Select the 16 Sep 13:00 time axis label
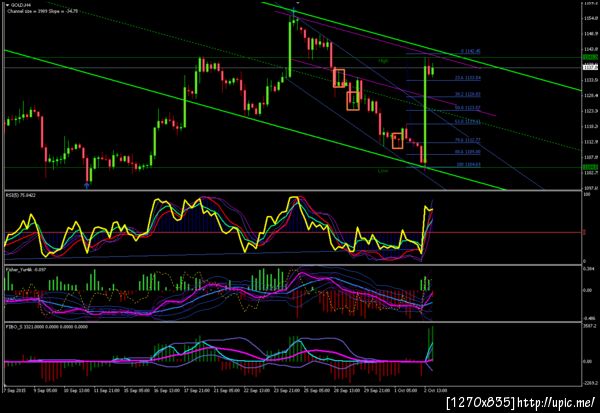 167,391
